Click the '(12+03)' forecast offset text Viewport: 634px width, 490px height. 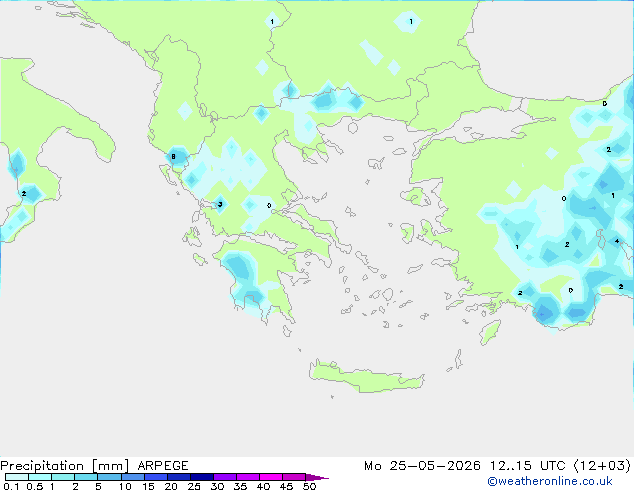tap(602, 466)
